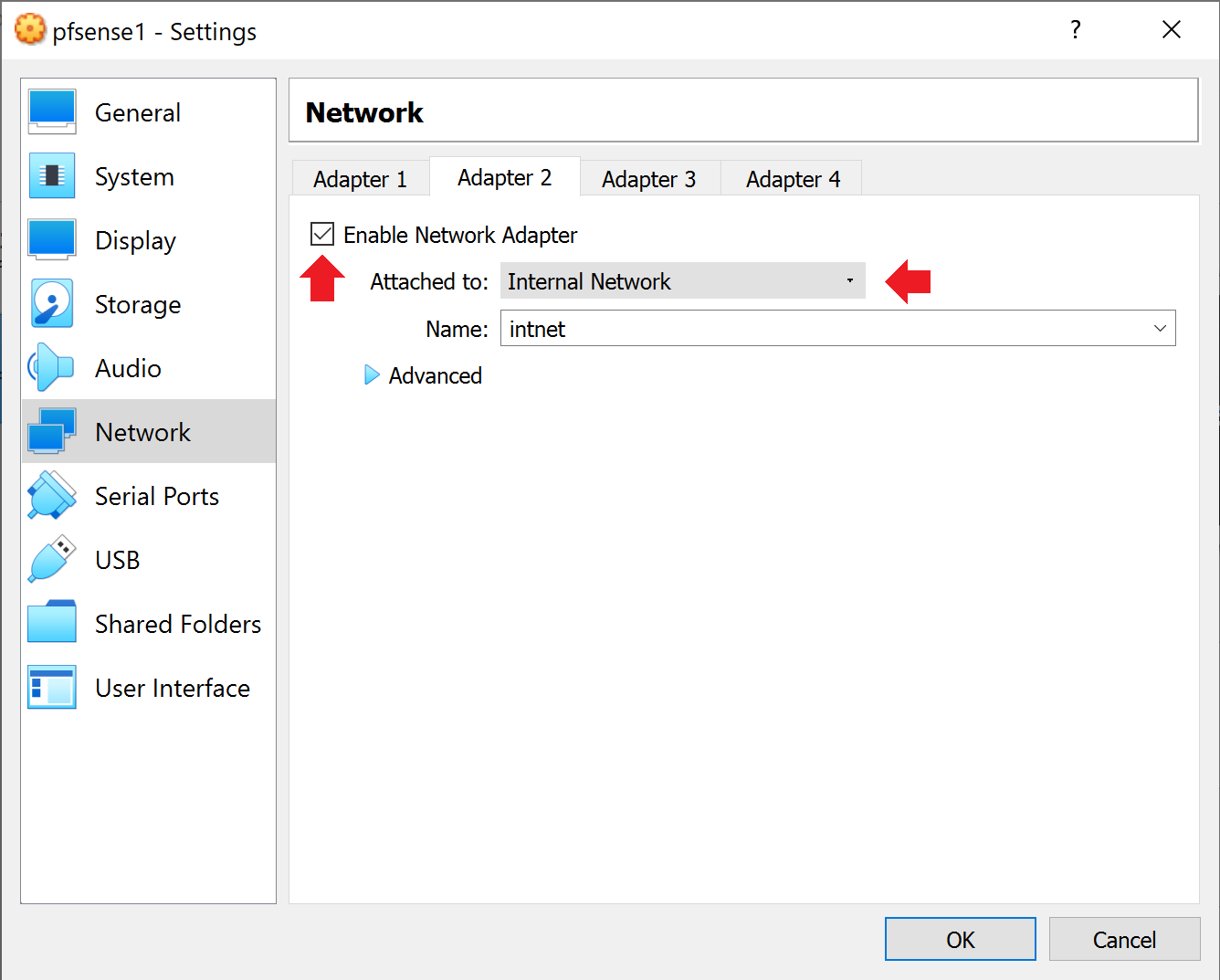Switch to the Adapter 1 tab
The image size is (1220, 980).
tap(360, 179)
